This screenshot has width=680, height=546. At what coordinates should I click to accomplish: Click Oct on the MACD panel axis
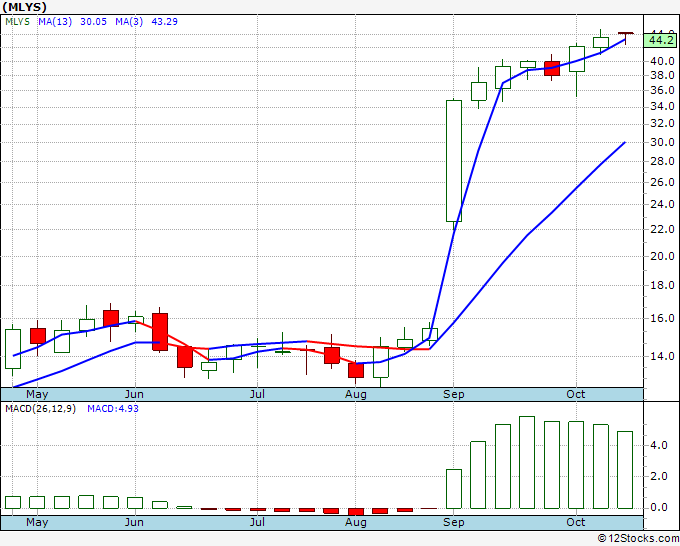pos(576,522)
